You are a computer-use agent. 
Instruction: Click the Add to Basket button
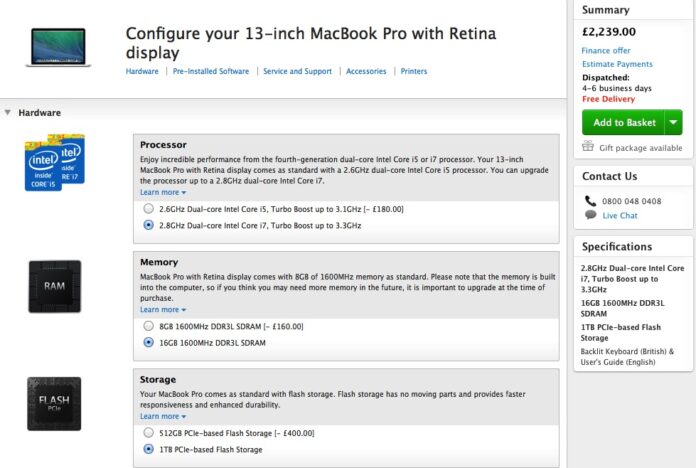(x=624, y=122)
